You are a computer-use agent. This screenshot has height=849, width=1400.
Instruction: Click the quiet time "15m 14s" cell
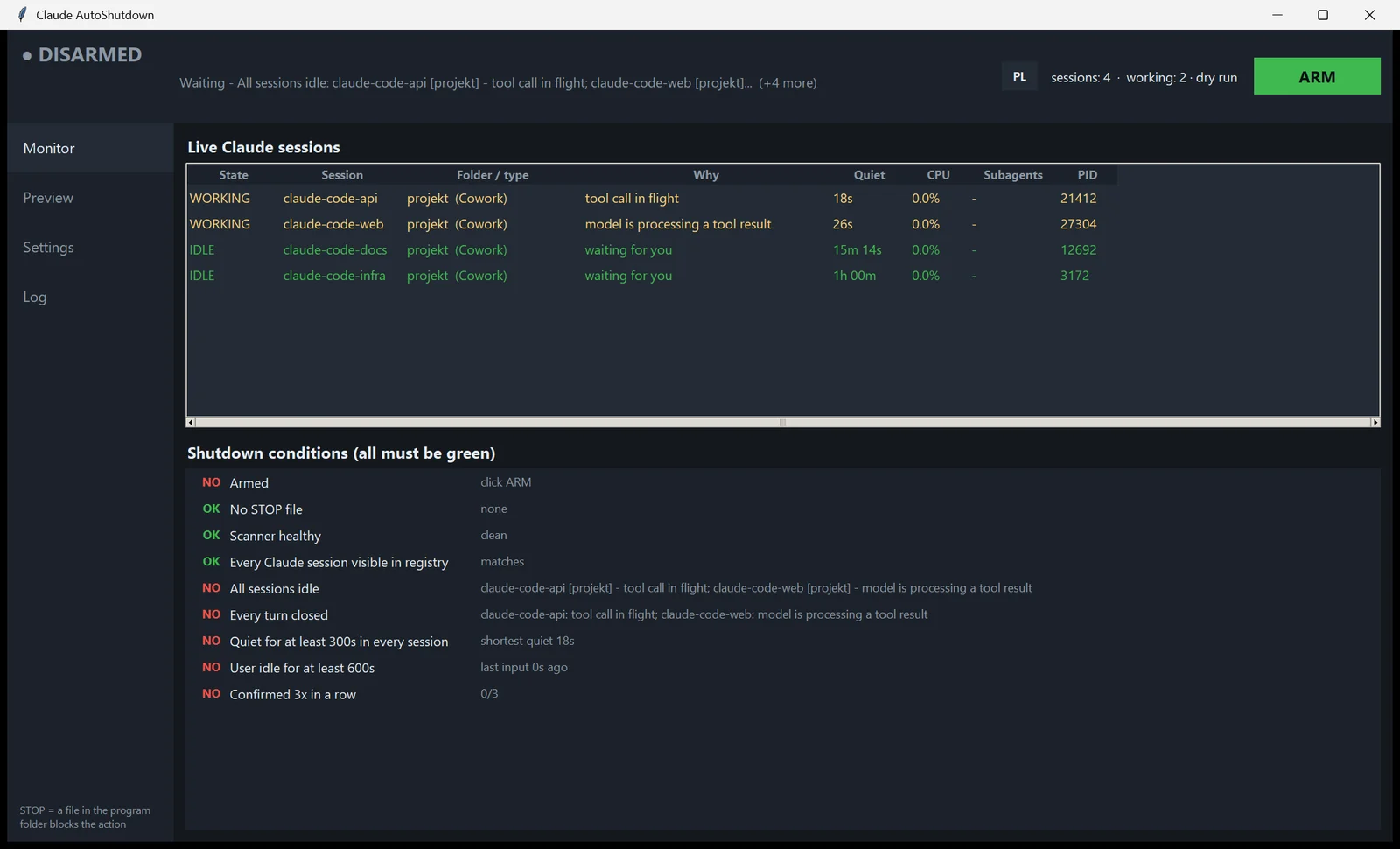coord(857,249)
